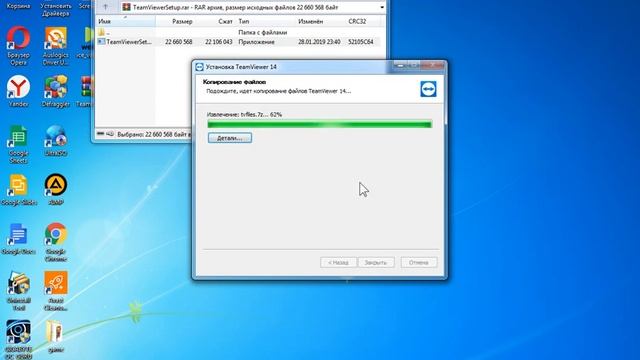Go up one level in WinRAR
Image resolution: width=640 pixels, height=360 pixels.
tap(105, 7)
